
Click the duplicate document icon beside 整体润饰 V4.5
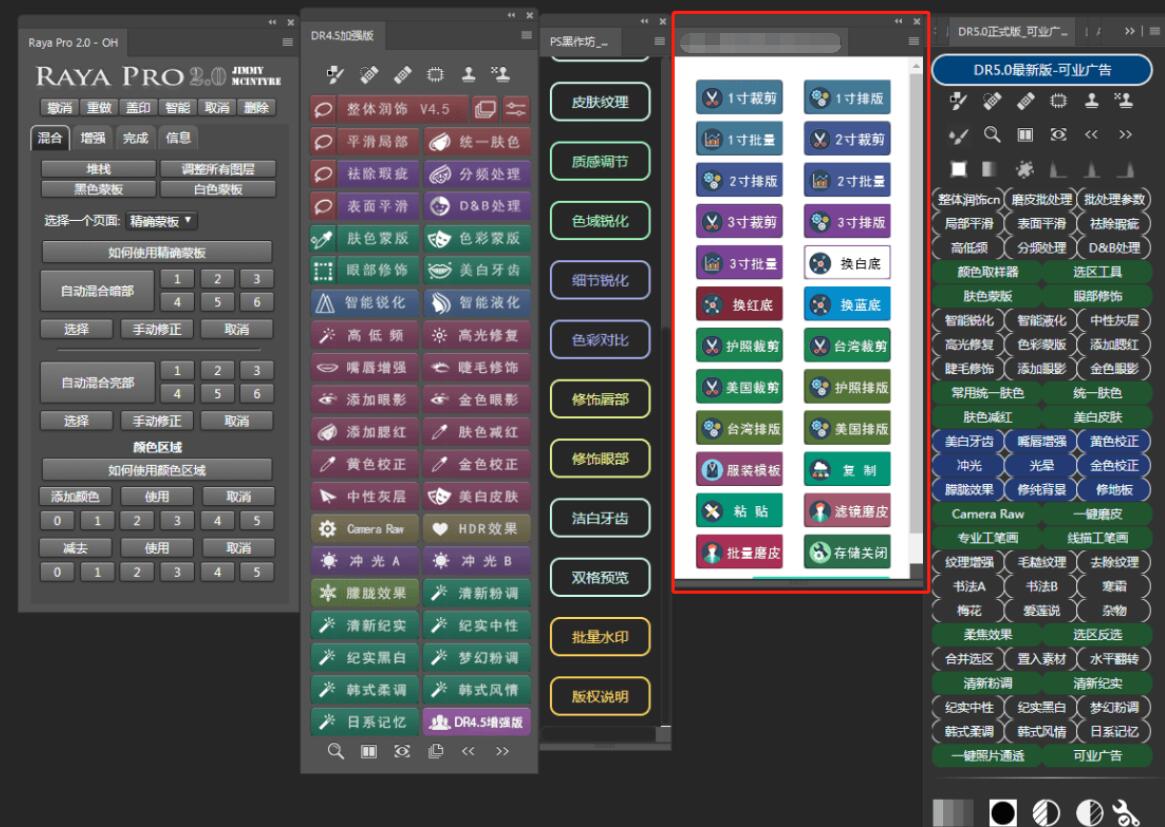[483, 107]
